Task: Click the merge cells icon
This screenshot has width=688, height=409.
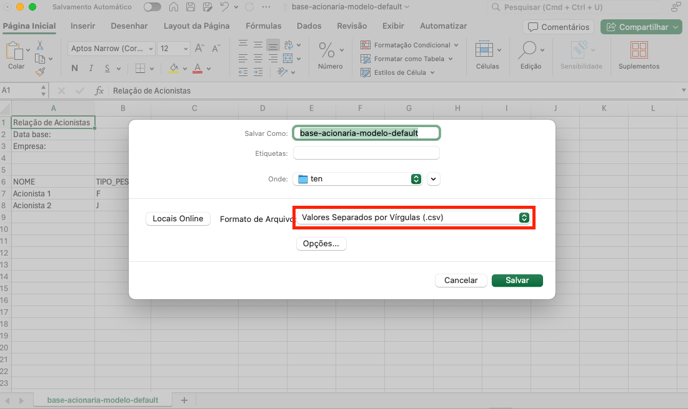Action: (x=288, y=58)
